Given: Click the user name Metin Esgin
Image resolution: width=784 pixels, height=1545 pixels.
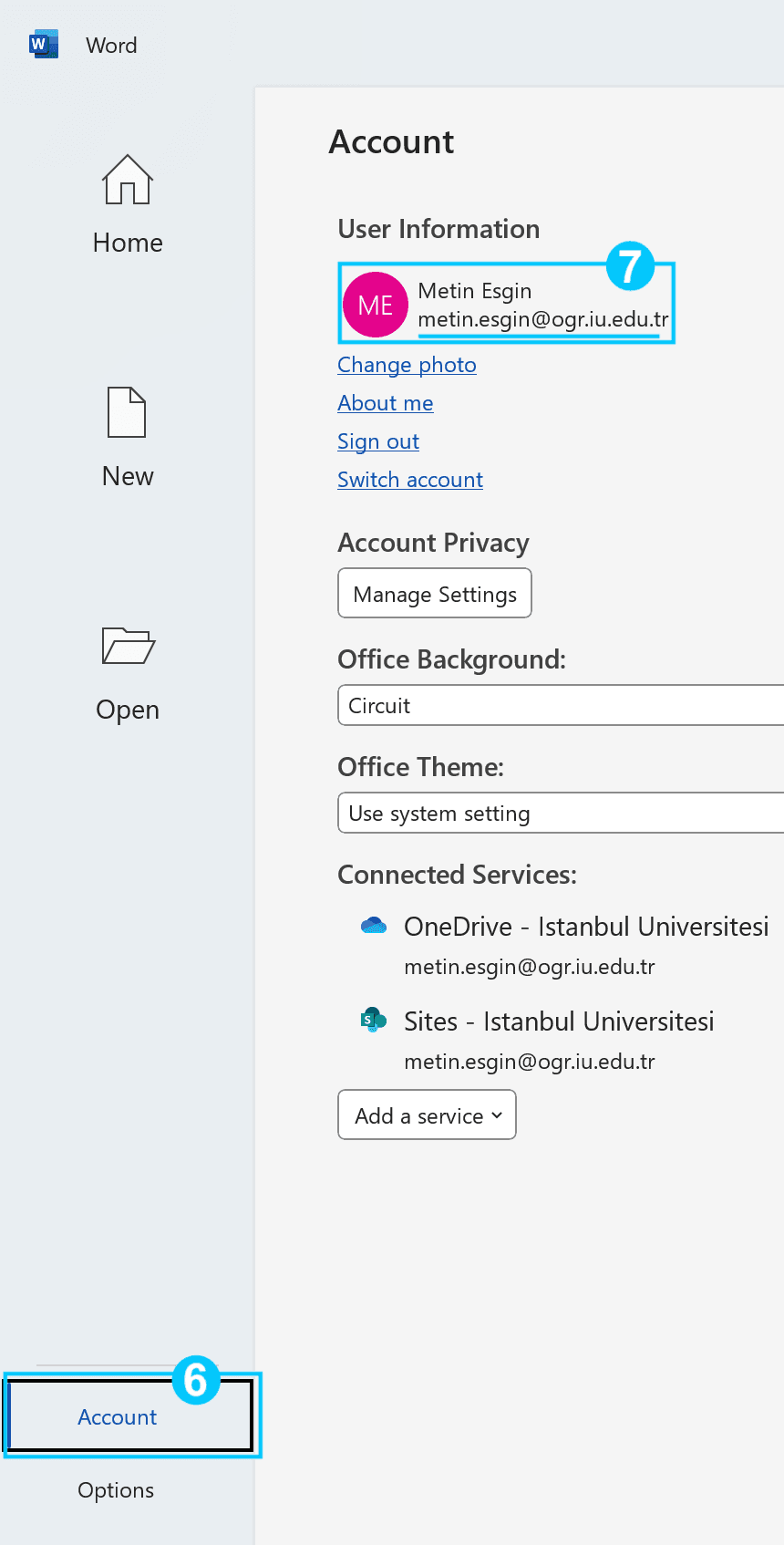Looking at the screenshot, I should pyautogui.click(x=475, y=291).
